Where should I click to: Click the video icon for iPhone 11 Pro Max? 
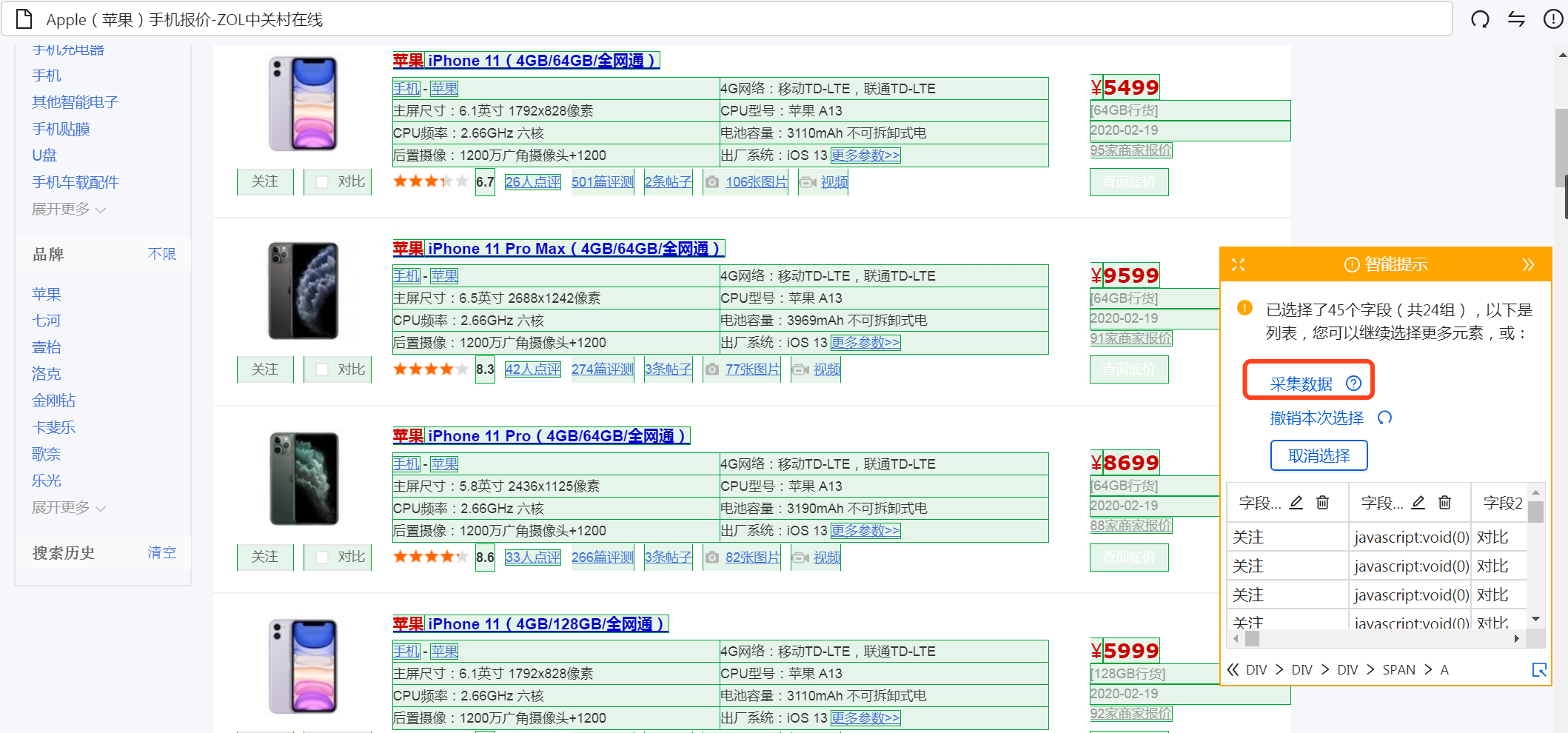pyautogui.click(x=800, y=369)
